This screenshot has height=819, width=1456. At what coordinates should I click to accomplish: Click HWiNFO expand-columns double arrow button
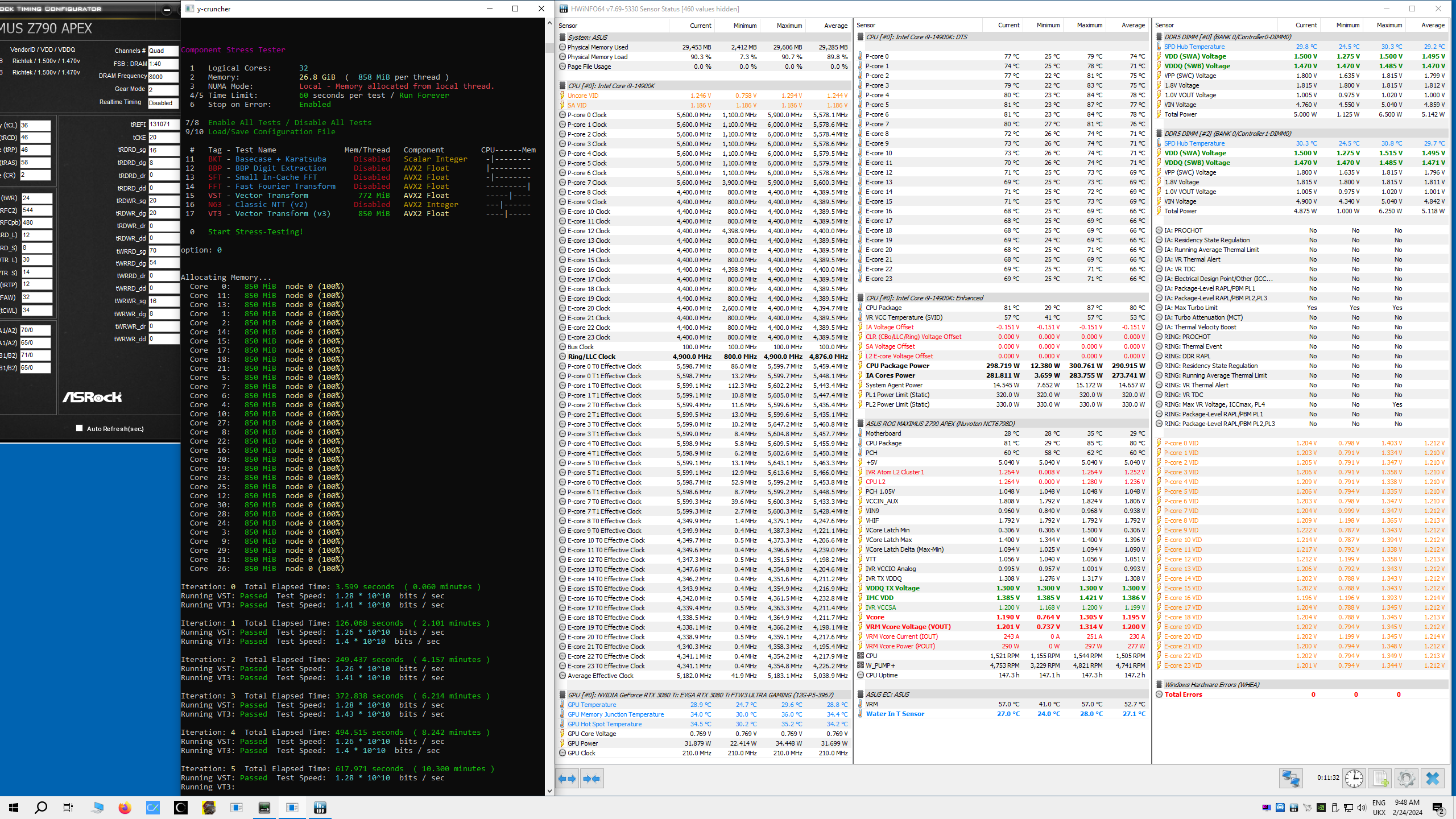pos(567,779)
